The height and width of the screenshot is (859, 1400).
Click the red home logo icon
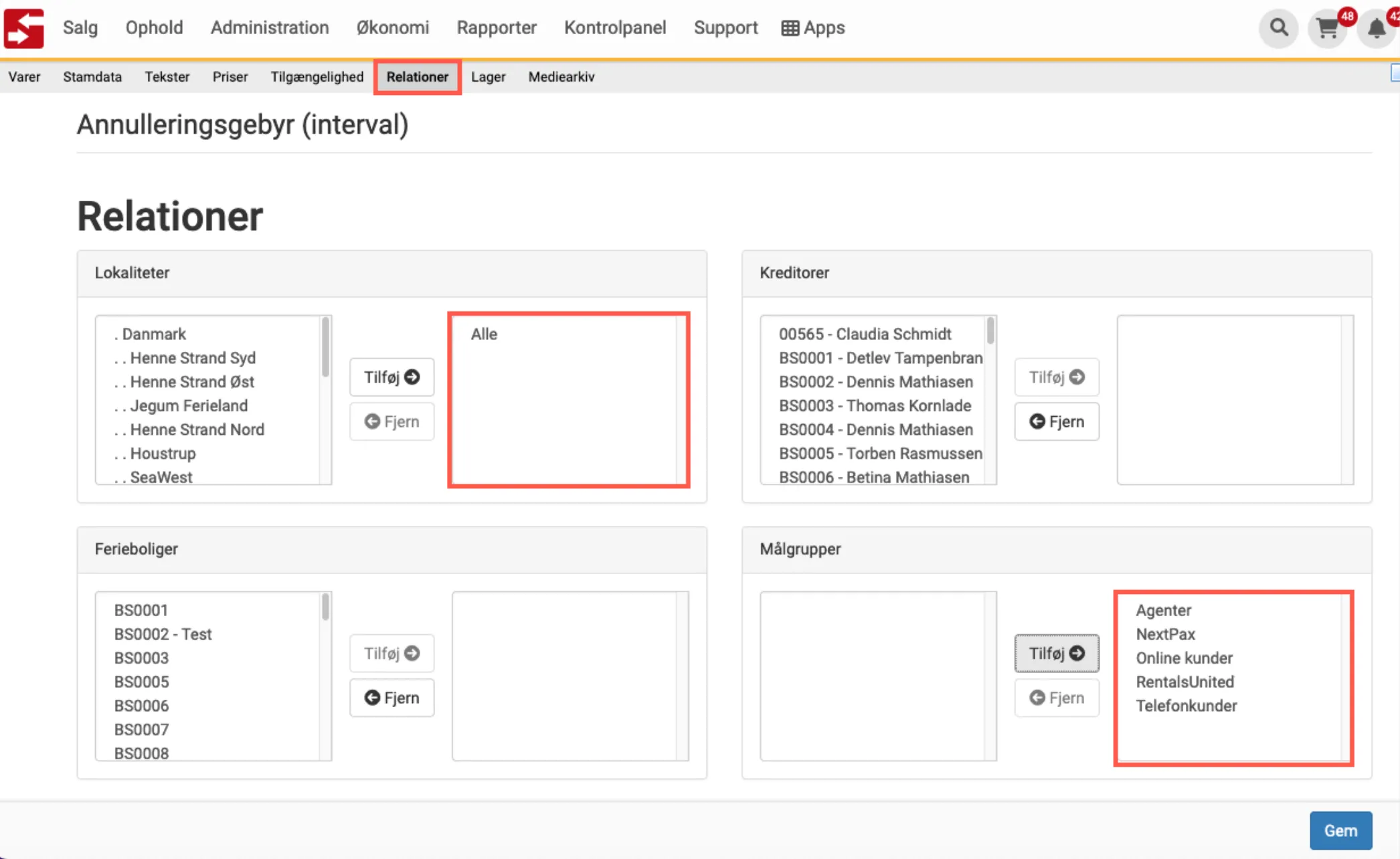(x=24, y=28)
